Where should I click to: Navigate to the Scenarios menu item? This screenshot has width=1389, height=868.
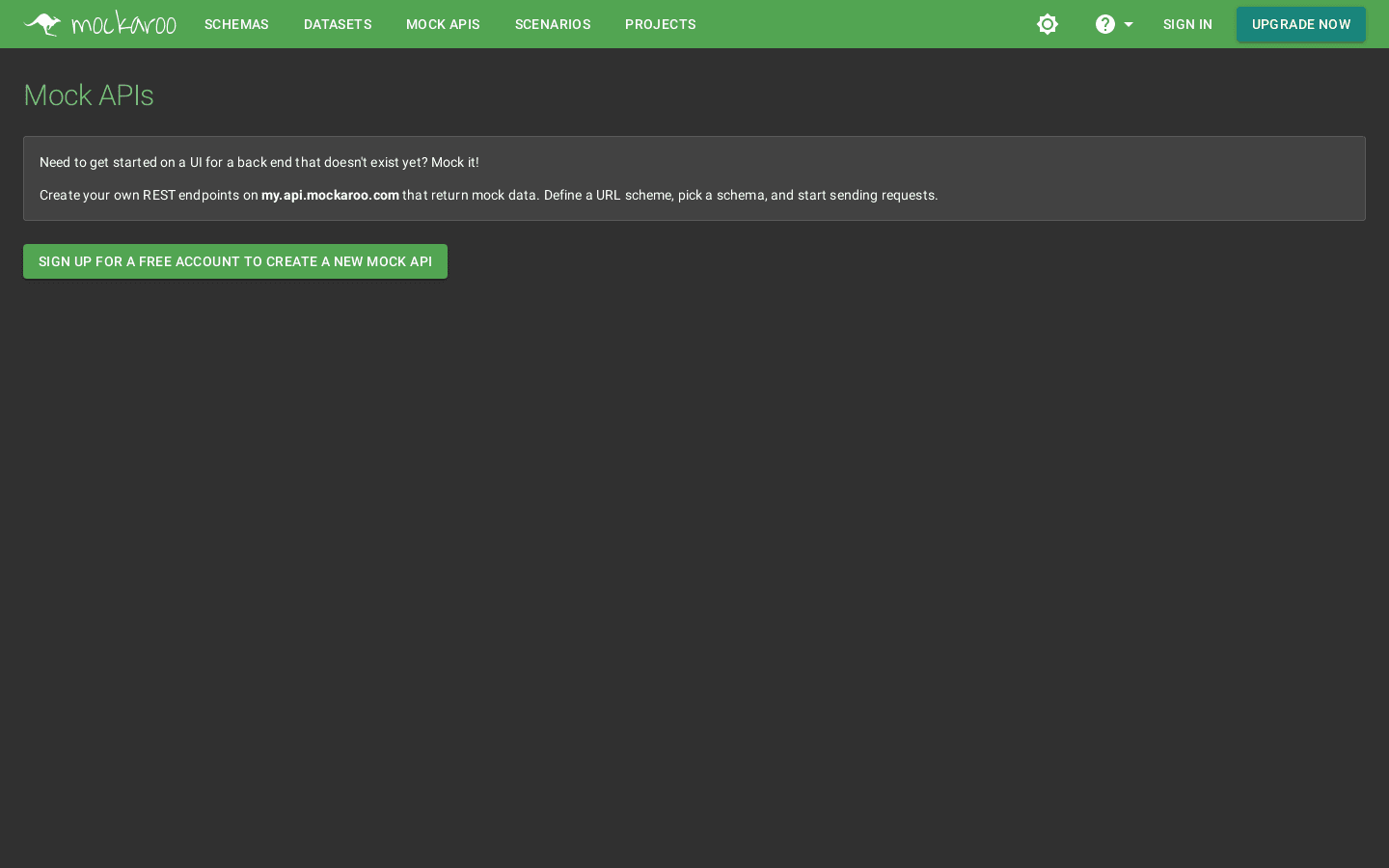click(x=553, y=24)
